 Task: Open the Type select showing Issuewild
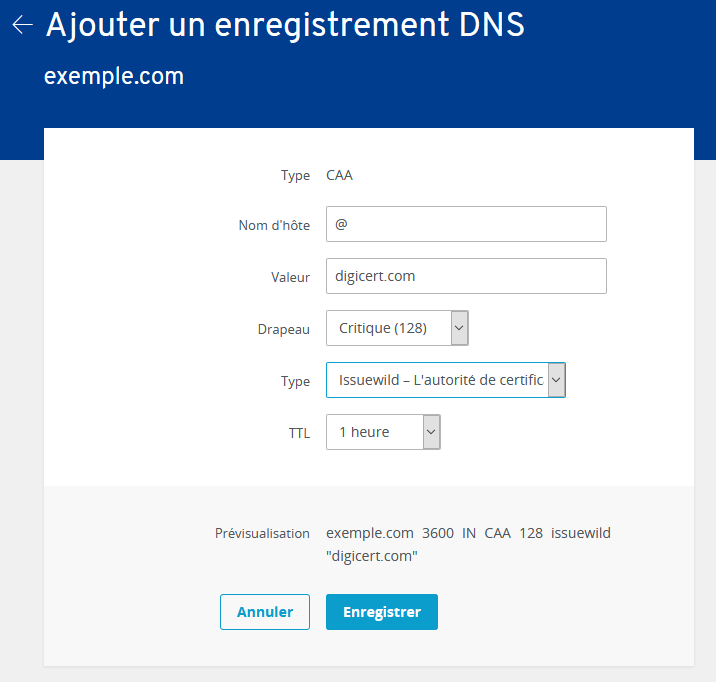(446, 380)
